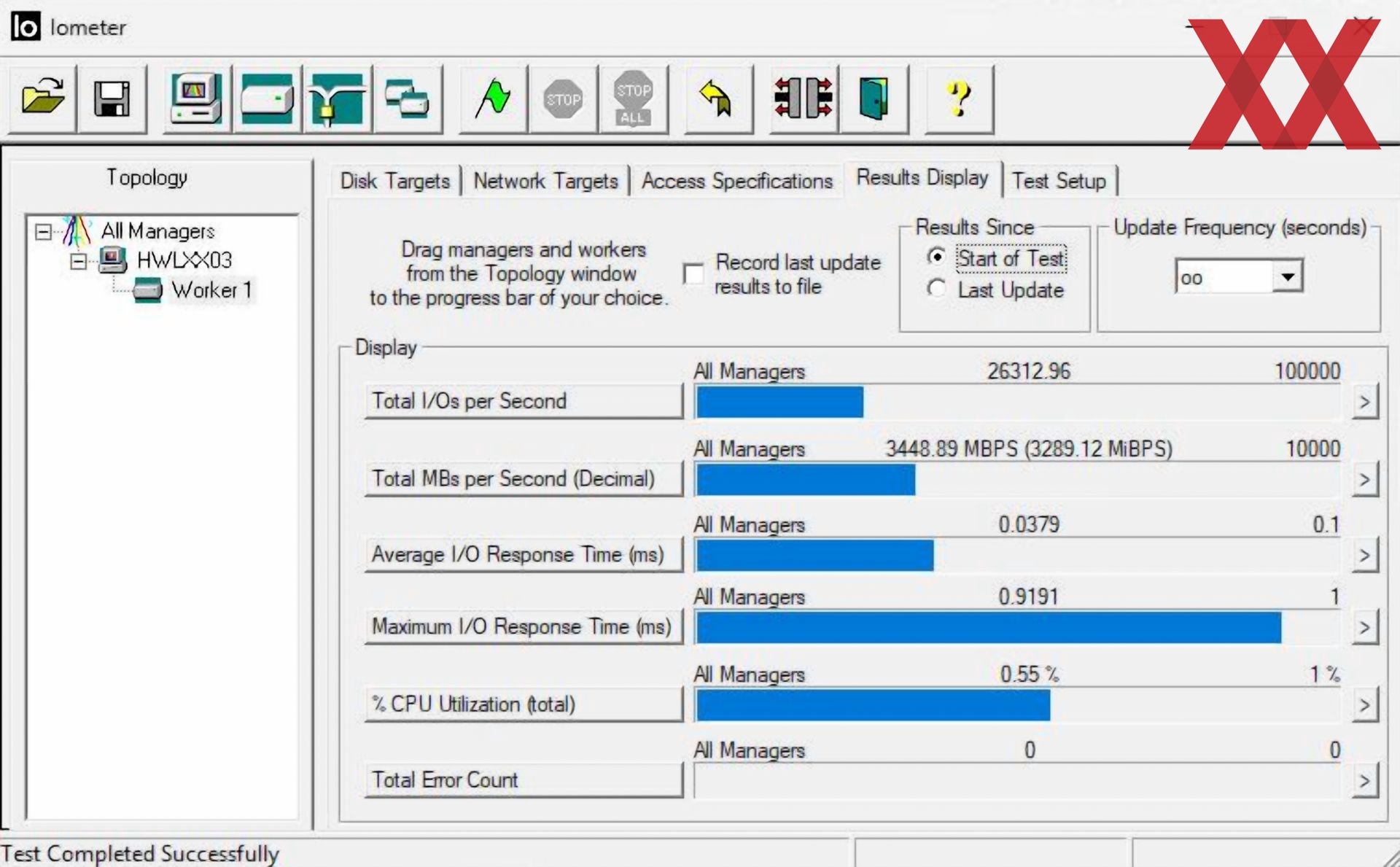Select Worker 1 in Topology tree
Image resolution: width=1400 pixels, height=867 pixels.
[x=211, y=290]
